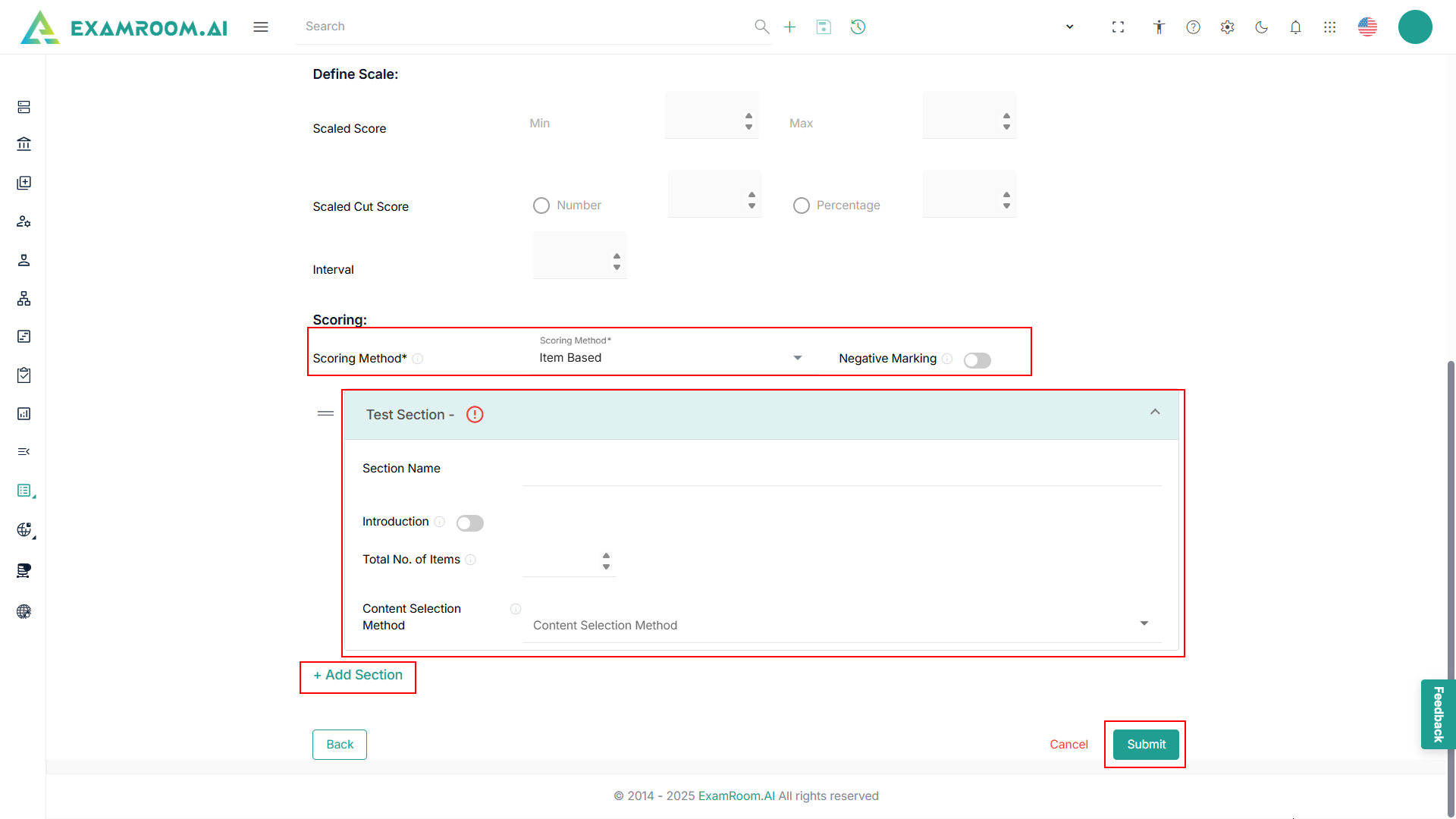Open the notifications bell icon
Viewport: 1456px width, 819px height.
point(1295,27)
